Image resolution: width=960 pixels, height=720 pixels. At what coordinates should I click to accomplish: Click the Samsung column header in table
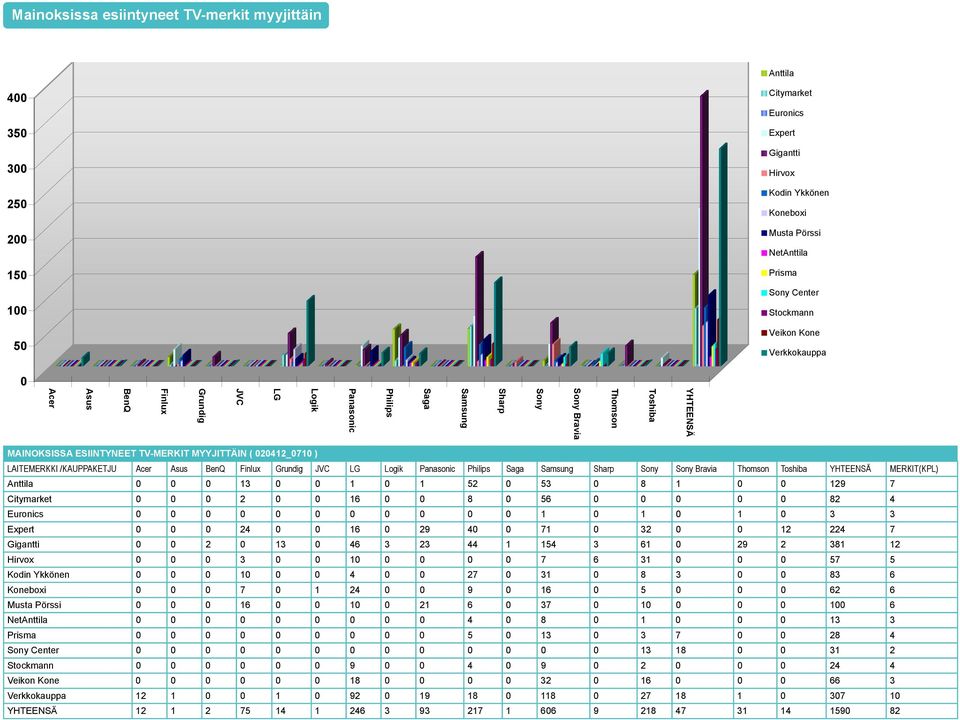click(x=557, y=469)
